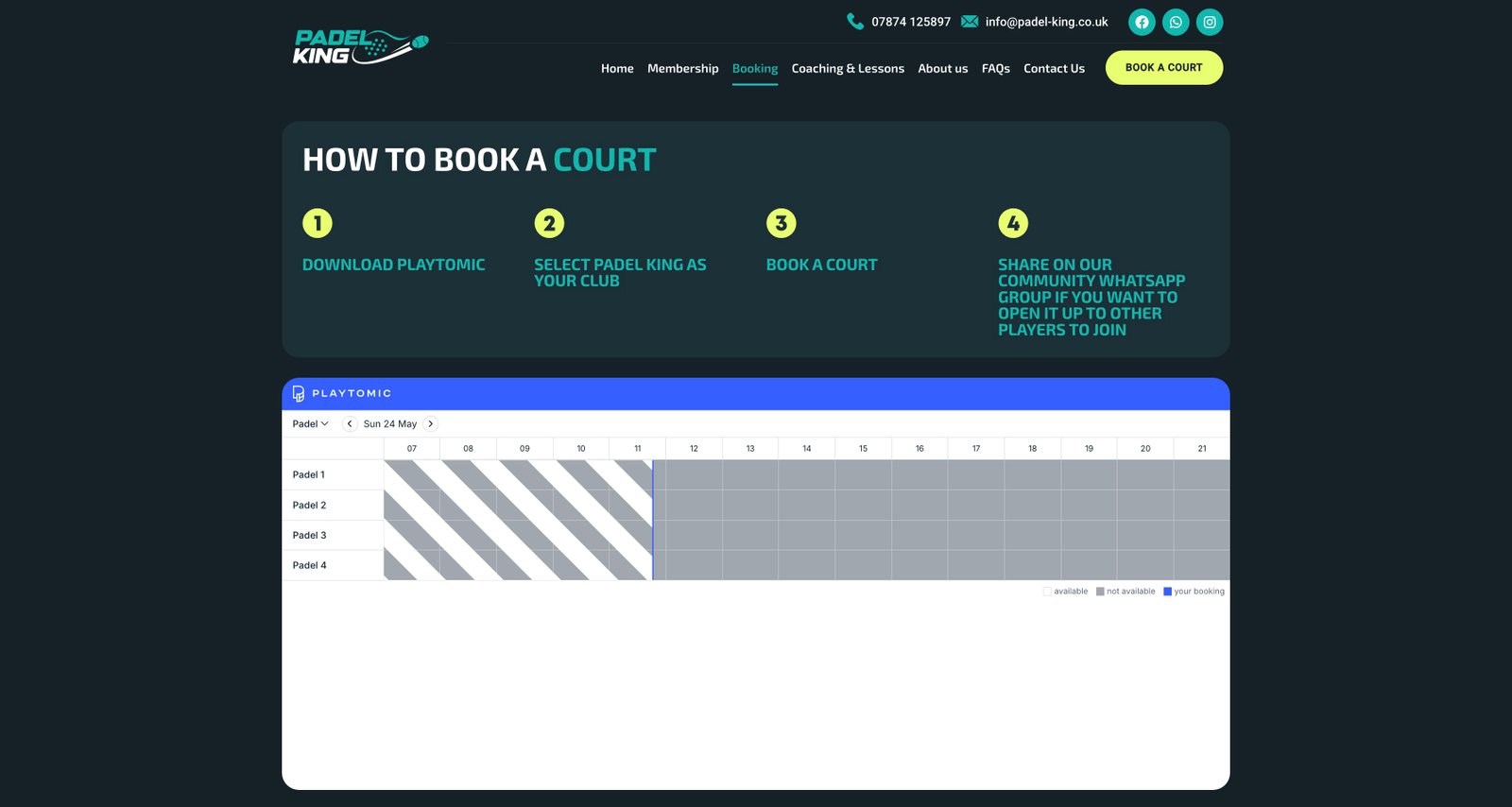1512x807 pixels.
Task: Click the BOOK A COURT button
Action: click(1164, 67)
